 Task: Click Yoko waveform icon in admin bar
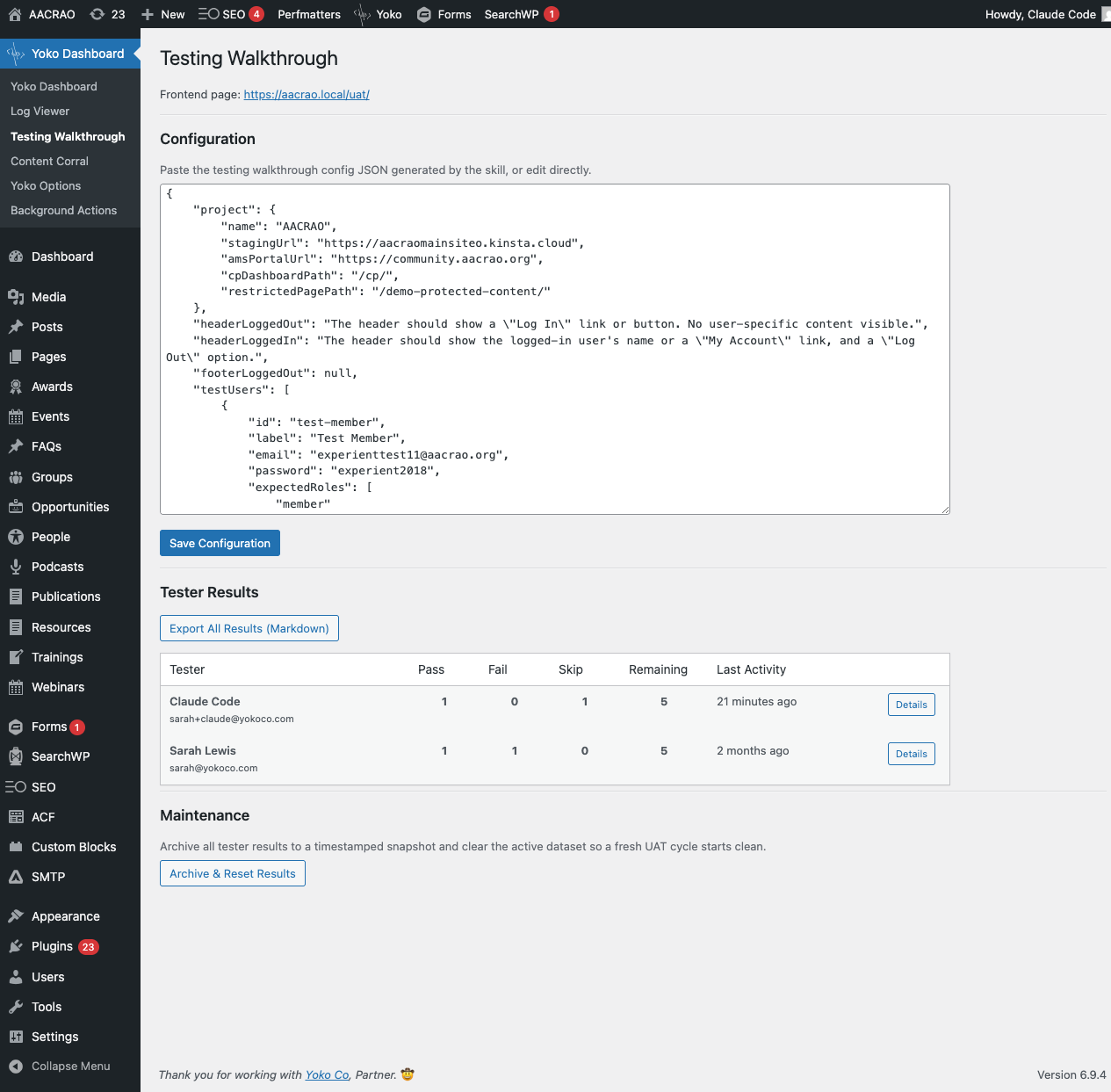point(362,14)
